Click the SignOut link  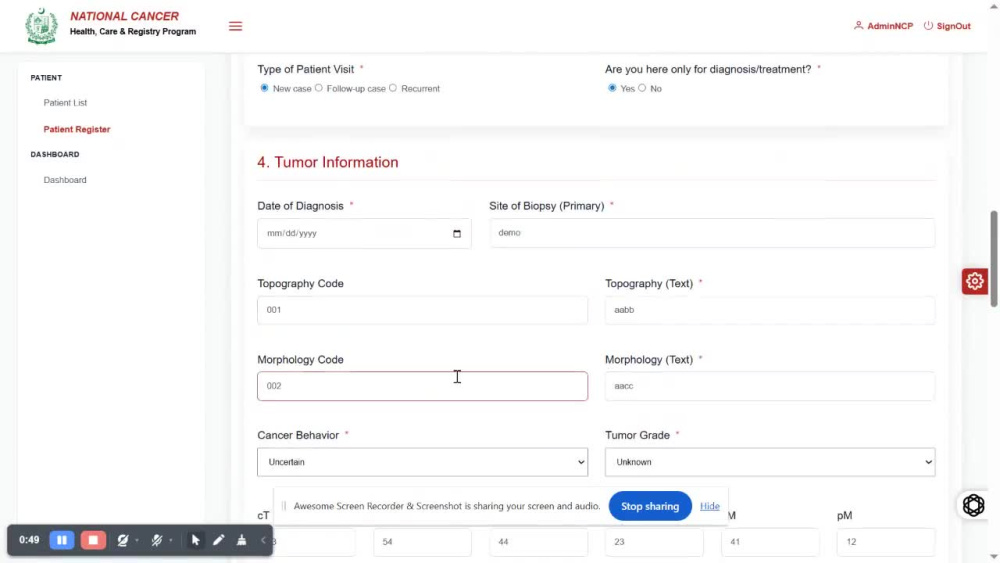(953, 26)
